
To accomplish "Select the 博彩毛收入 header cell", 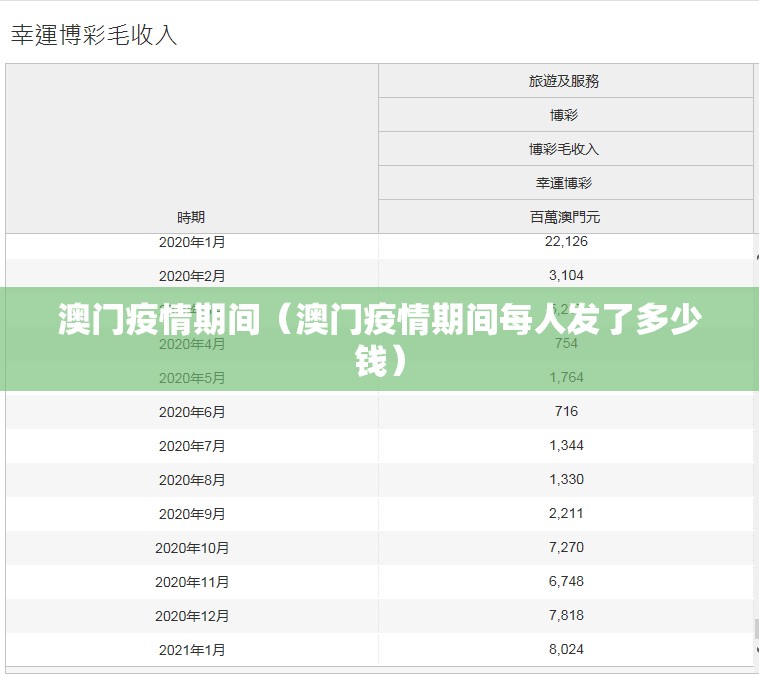I will [x=564, y=149].
